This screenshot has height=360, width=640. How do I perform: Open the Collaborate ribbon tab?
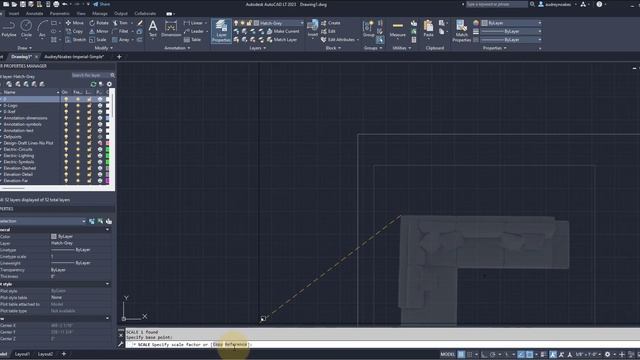[x=145, y=13]
